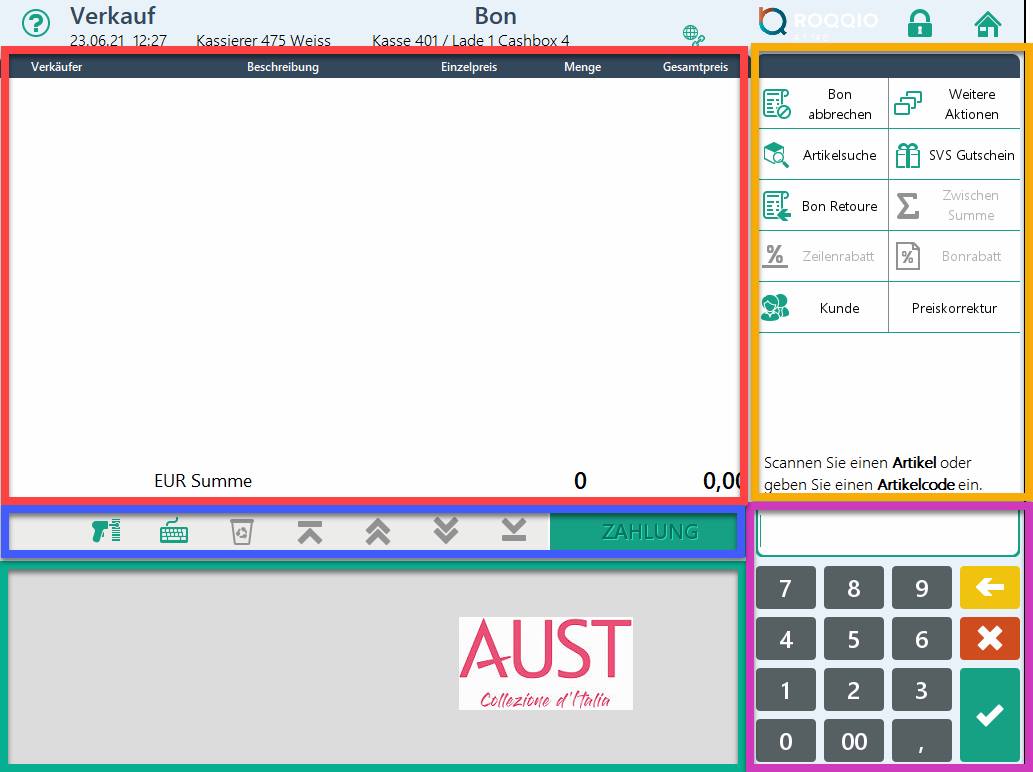Open the Kunde customer option
The width and height of the screenshot is (1033, 772).
click(x=823, y=308)
